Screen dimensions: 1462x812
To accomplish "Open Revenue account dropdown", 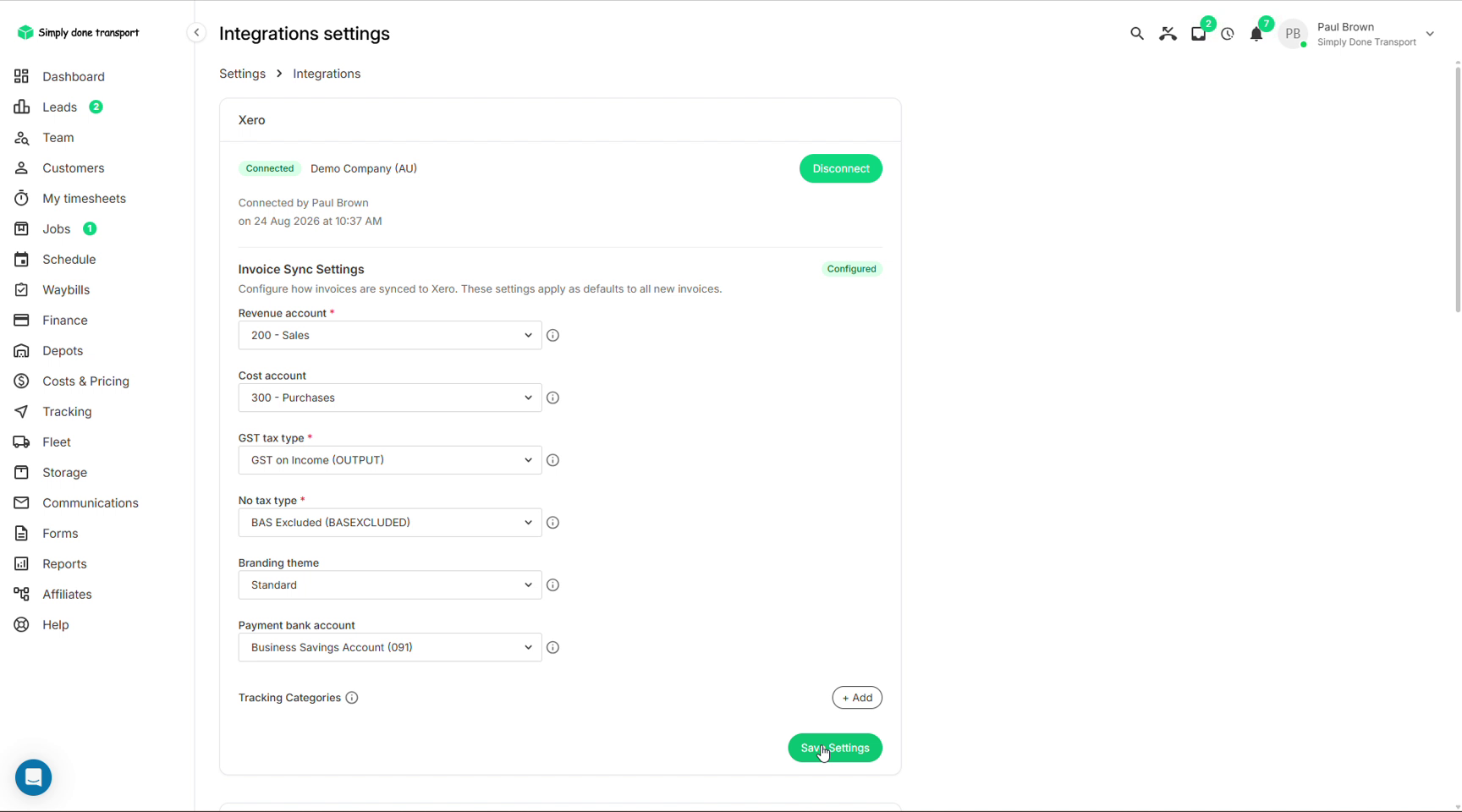I will 390,335.
